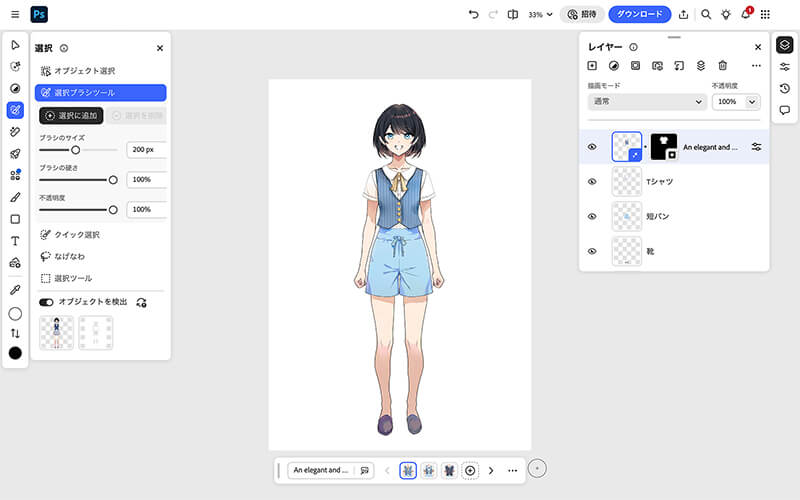Click the delete layer trash icon
Screen dimensions: 800x500
point(722,66)
